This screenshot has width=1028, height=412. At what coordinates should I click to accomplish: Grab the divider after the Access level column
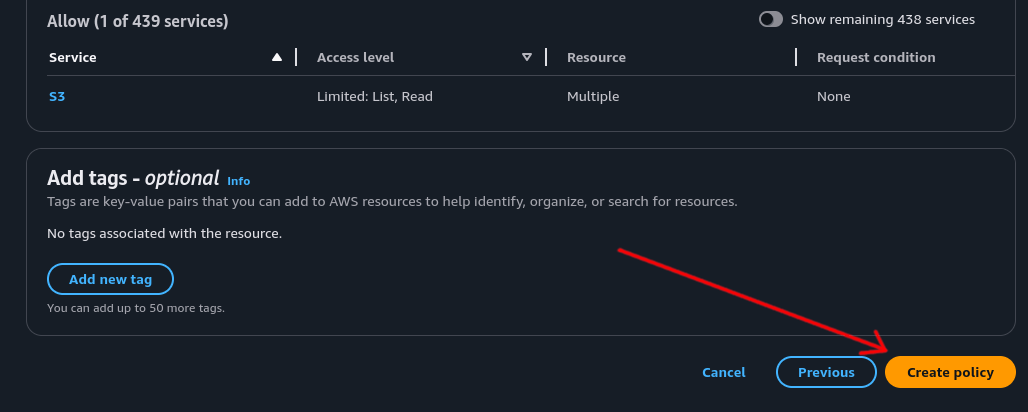click(546, 57)
